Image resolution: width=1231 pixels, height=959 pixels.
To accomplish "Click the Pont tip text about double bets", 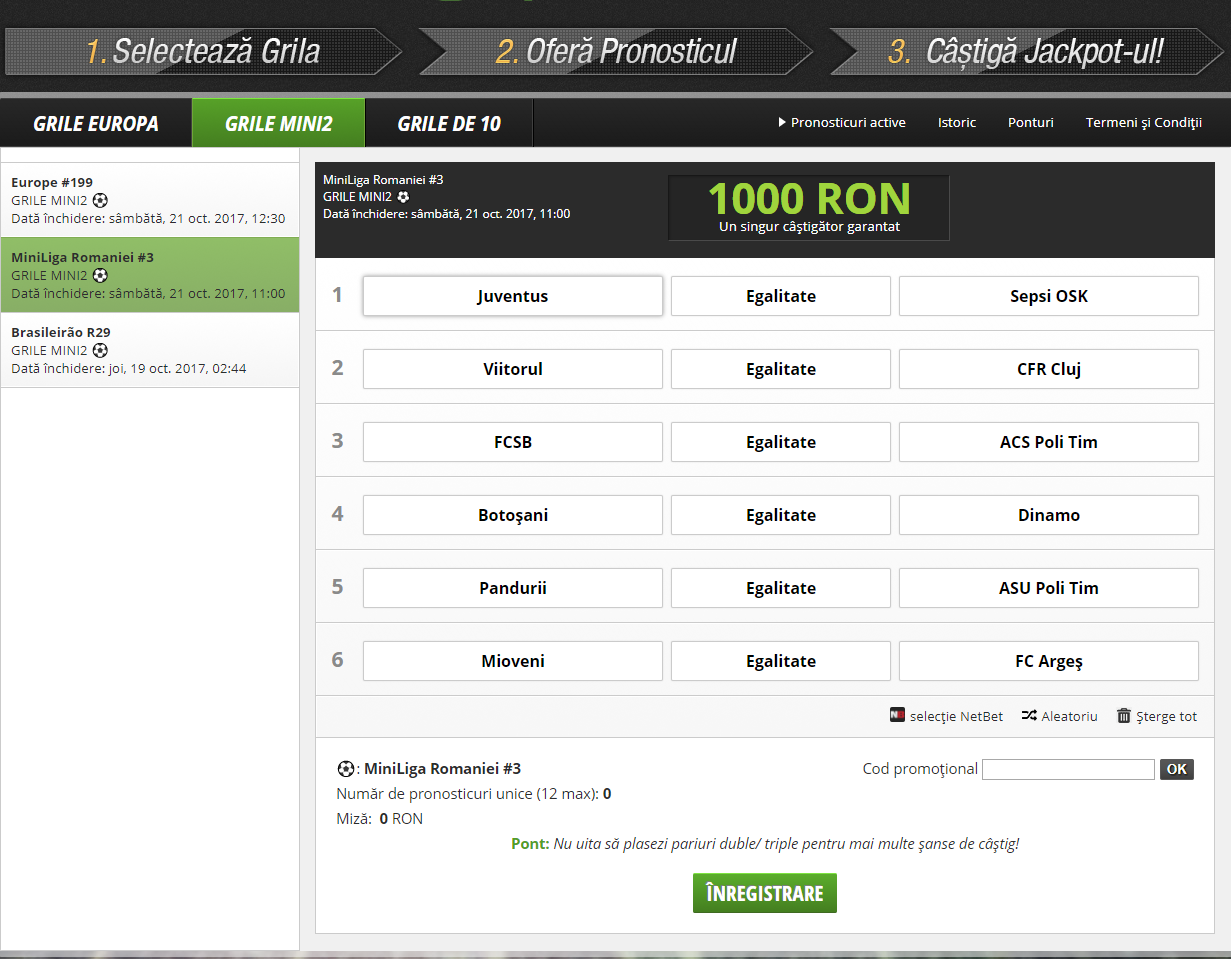I will tap(765, 844).
